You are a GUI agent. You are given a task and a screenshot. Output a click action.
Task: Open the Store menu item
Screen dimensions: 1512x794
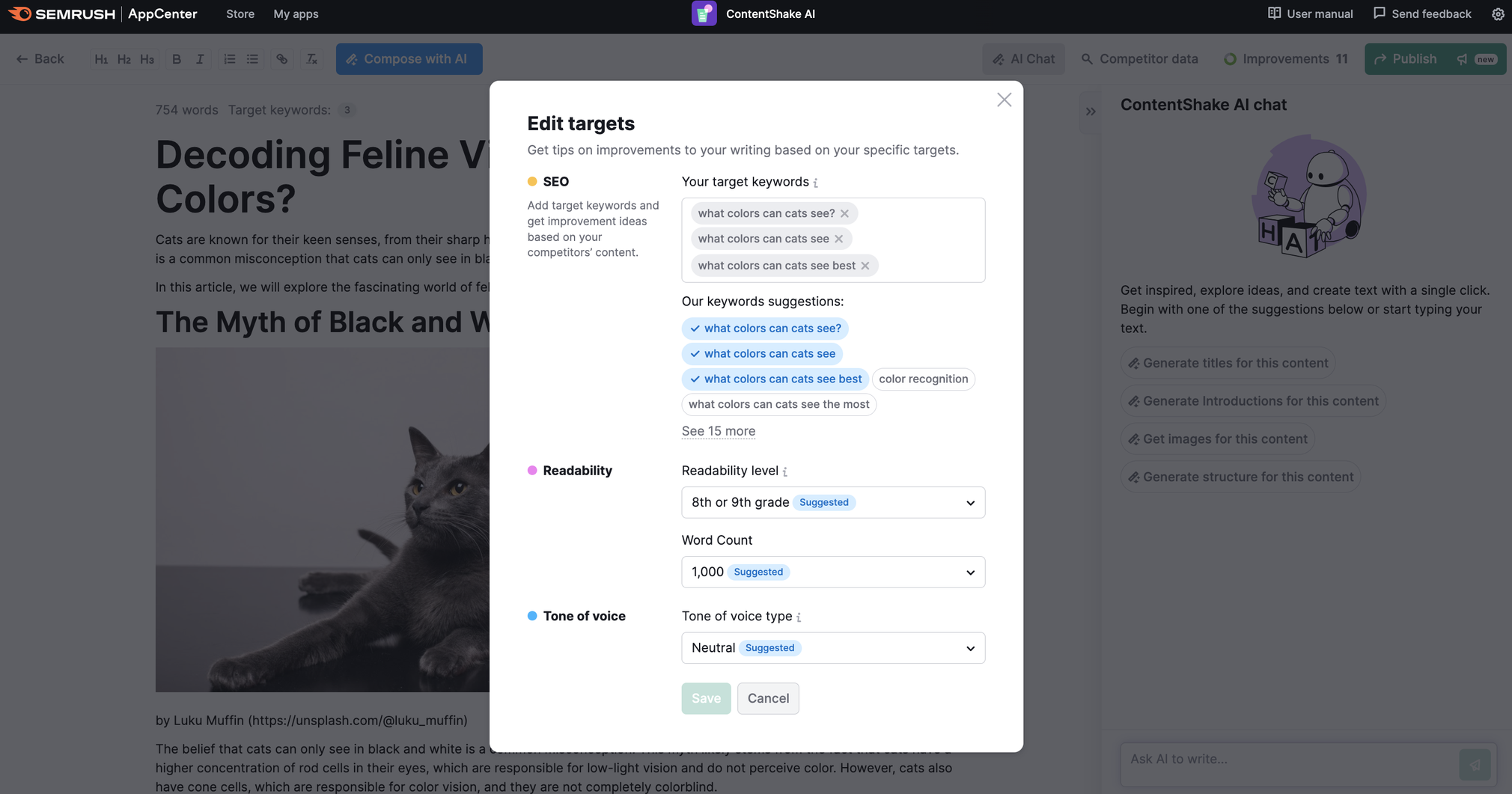click(x=240, y=13)
